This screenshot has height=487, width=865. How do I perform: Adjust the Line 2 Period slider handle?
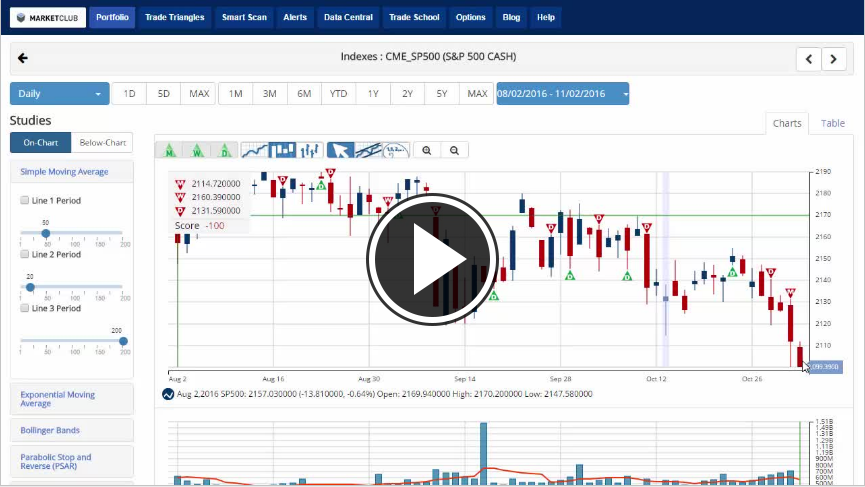30,287
